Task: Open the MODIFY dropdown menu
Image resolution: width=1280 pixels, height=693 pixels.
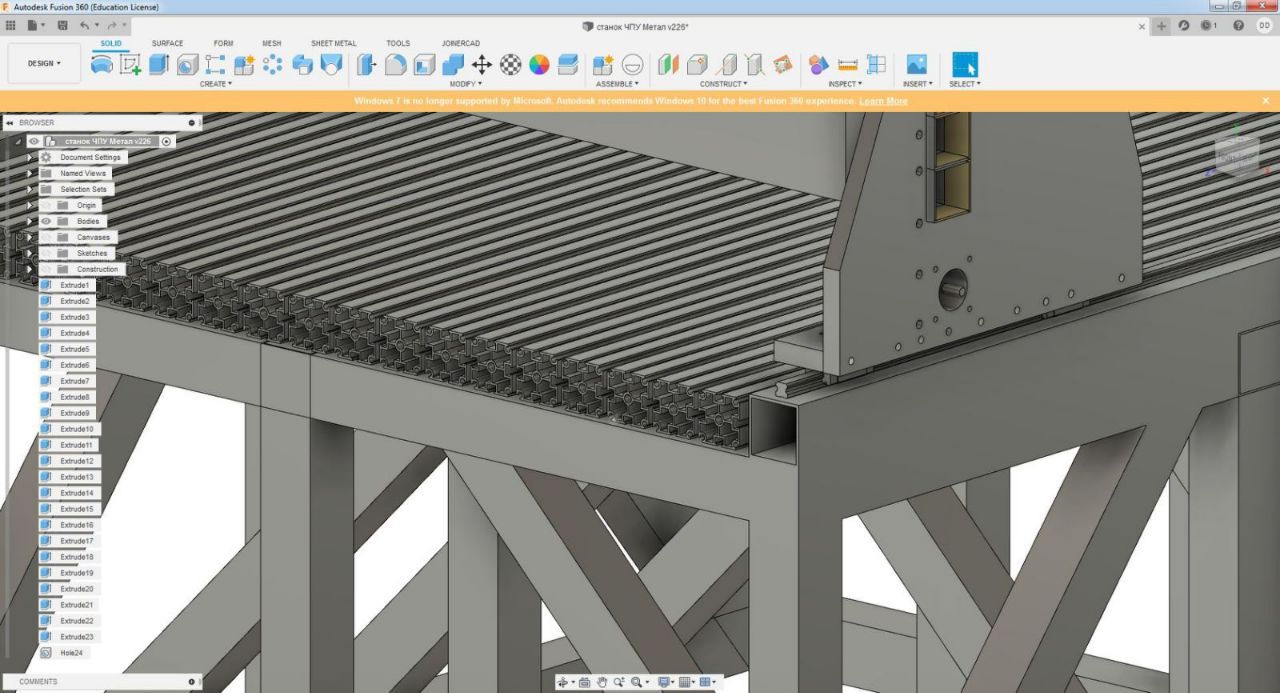Action: [465, 84]
